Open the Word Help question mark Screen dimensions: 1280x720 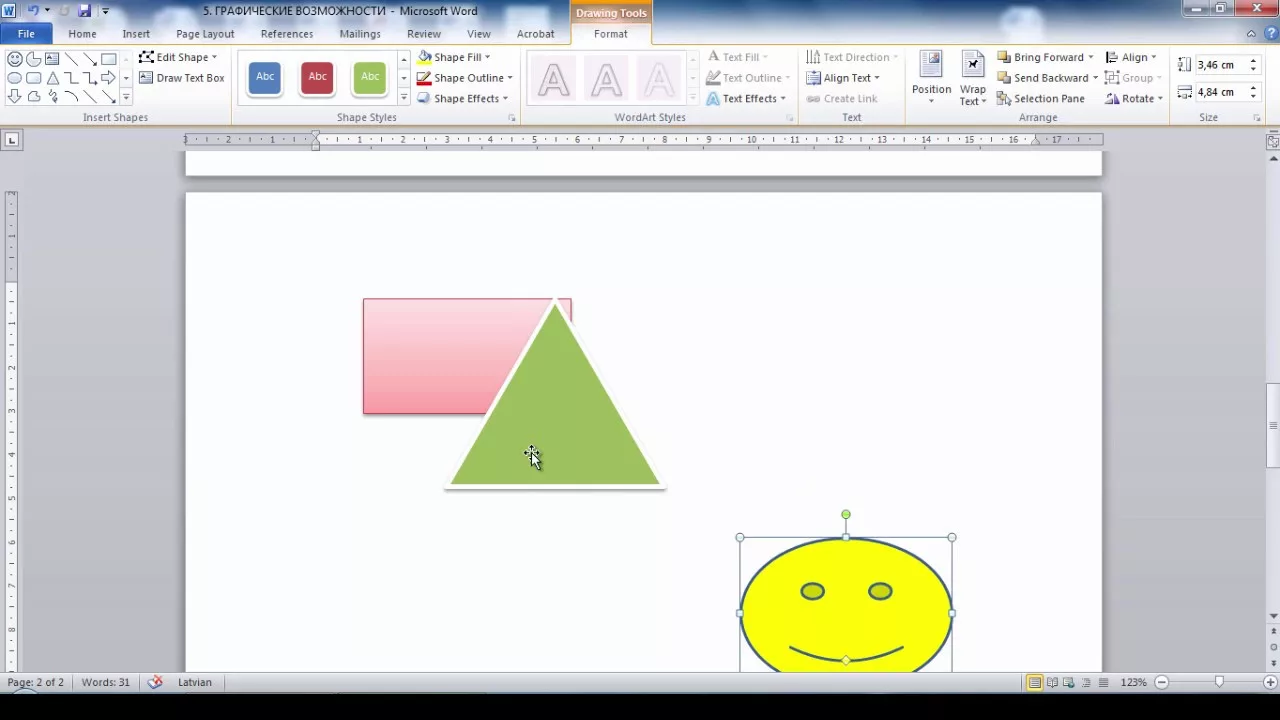click(1269, 34)
